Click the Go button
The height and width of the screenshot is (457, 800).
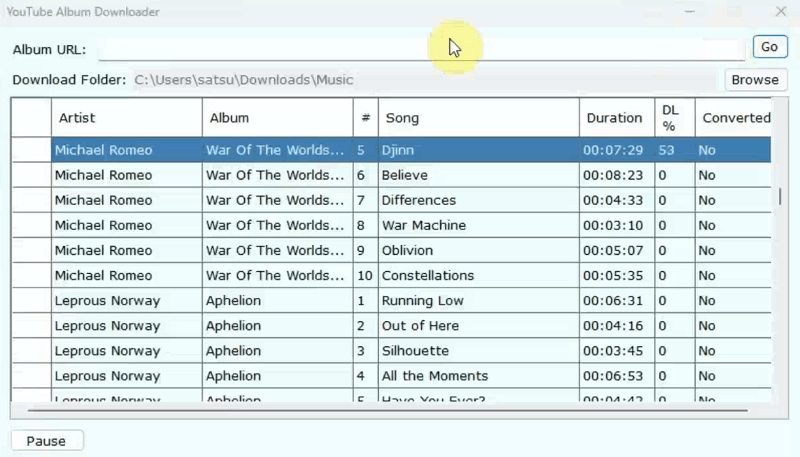(x=770, y=47)
